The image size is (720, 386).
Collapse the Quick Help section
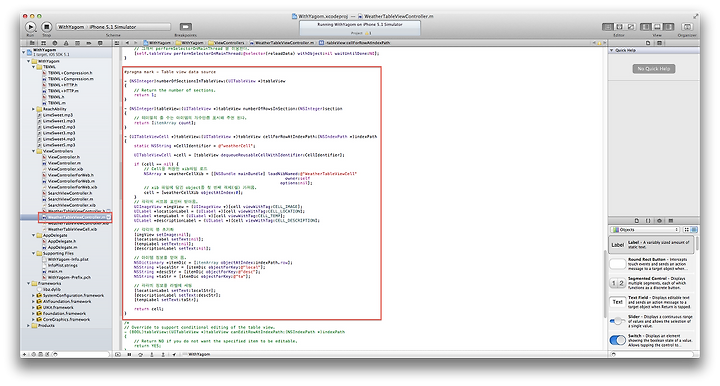pos(612,50)
